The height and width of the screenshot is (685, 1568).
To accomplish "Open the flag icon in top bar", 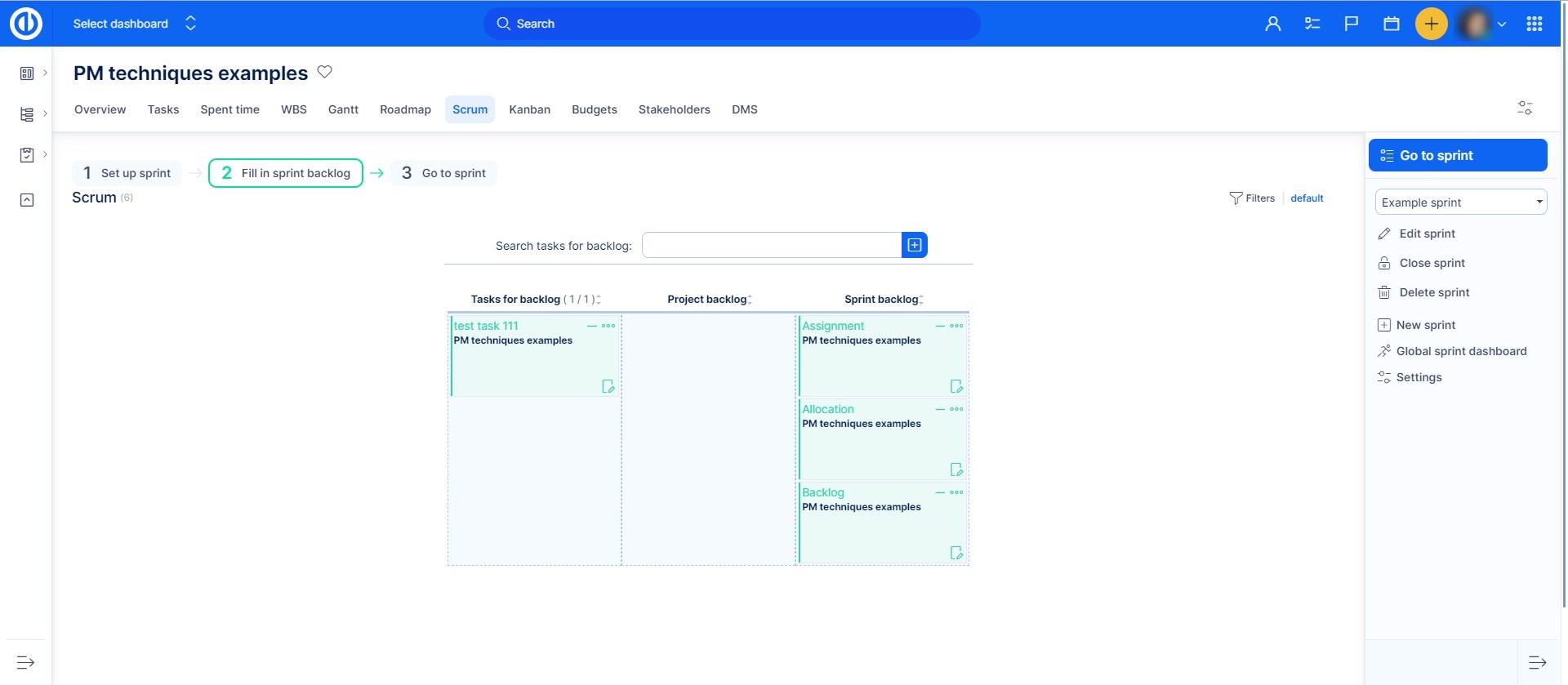I will pyautogui.click(x=1352, y=24).
